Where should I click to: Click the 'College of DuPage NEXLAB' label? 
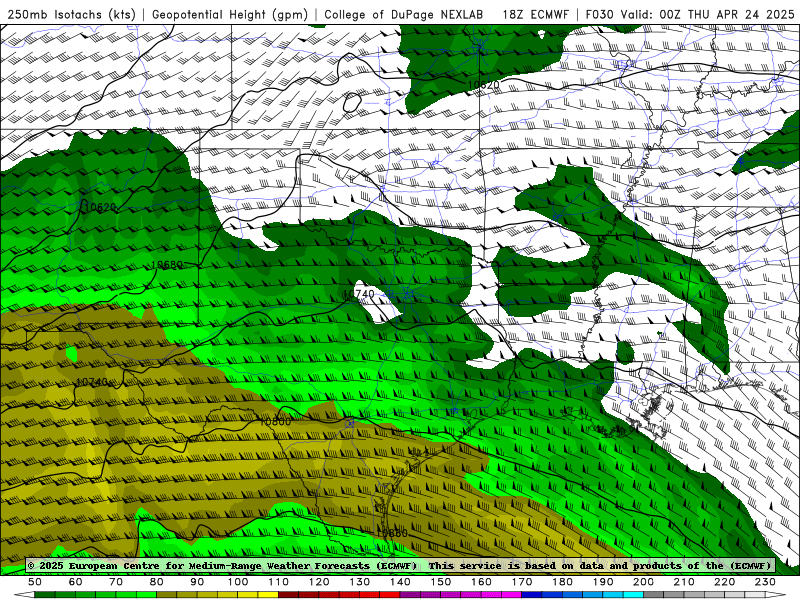click(x=404, y=15)
